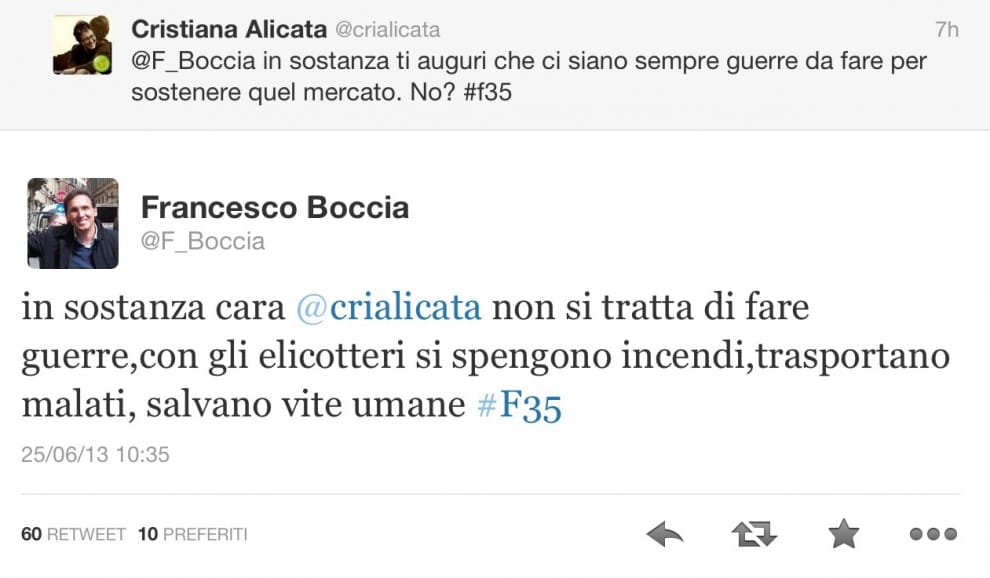990x578 pixels.
Task: Retweet using the retweet arrows icon
Action: pos(754,534)
